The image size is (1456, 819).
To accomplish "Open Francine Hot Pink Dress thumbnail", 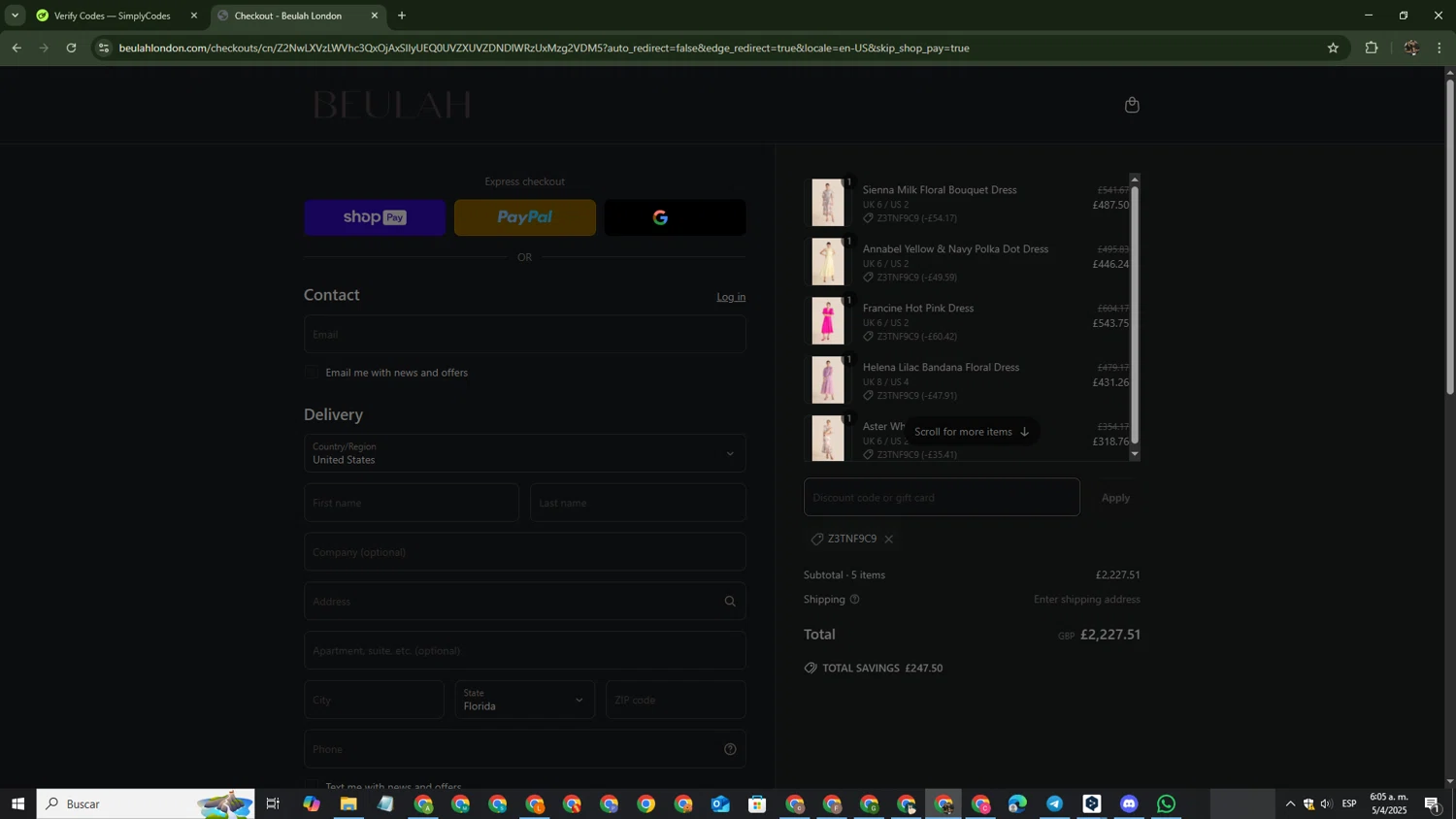I will point(828,321).
